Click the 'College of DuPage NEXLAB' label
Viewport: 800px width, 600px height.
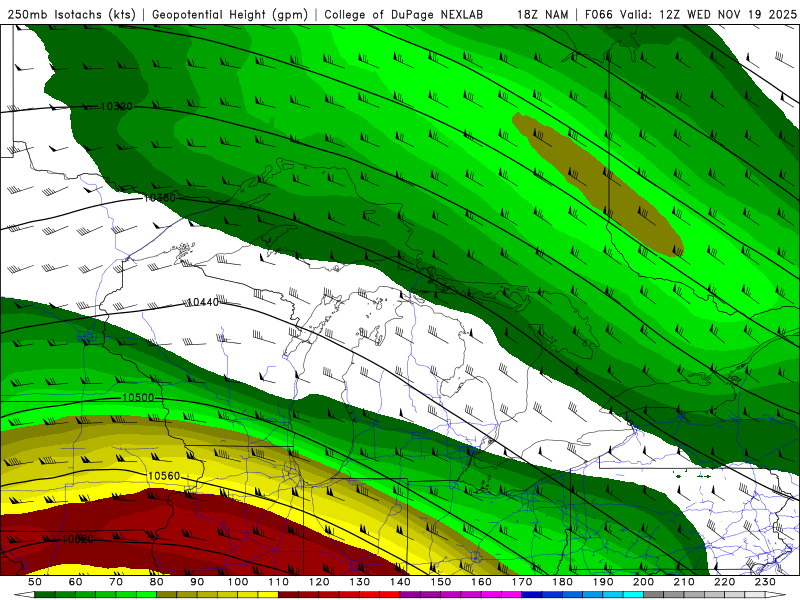click(x=403, y=14)
